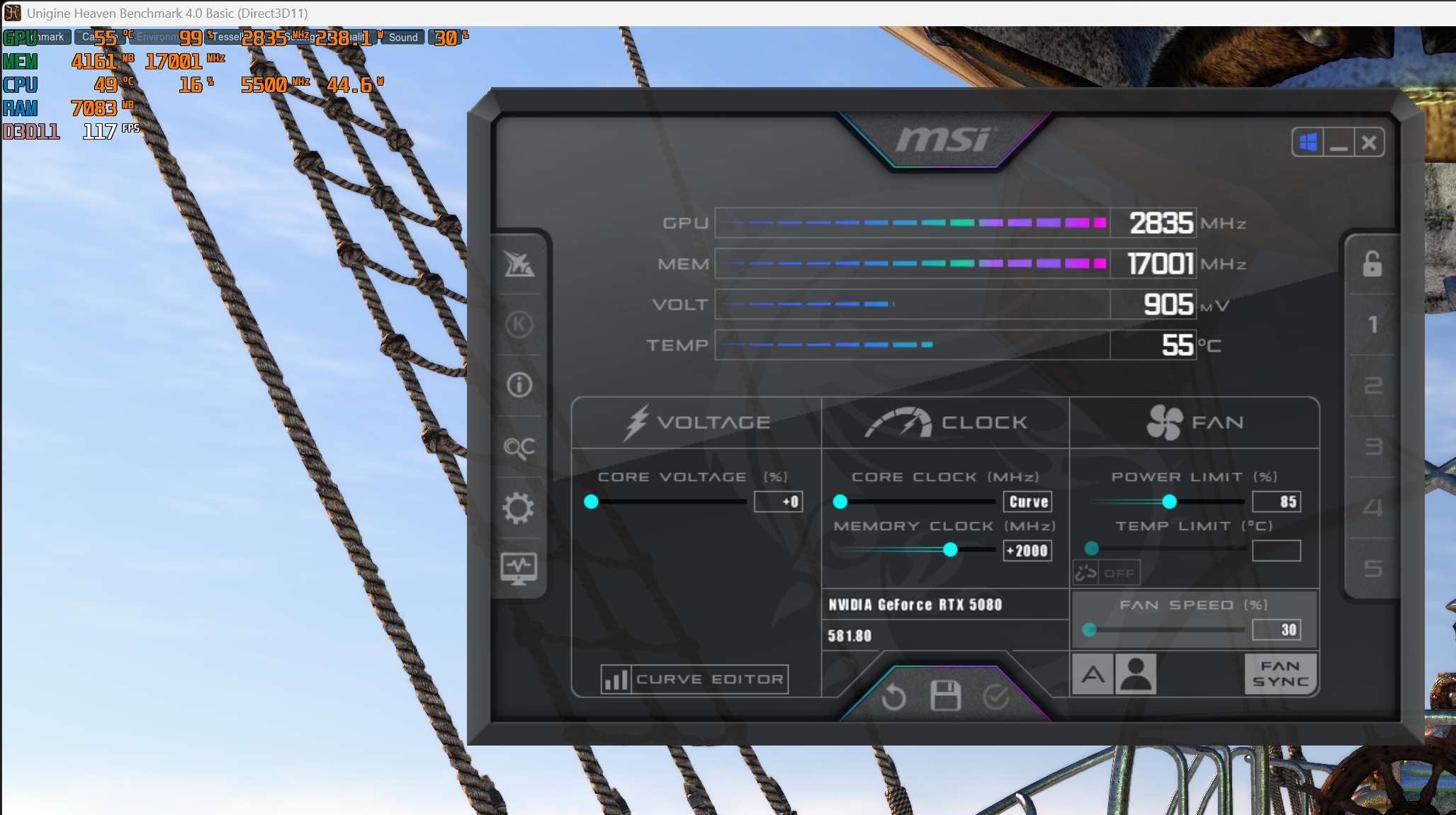Viewport: 1456px width, 815px height.
Task: Click the driver version 581.80 text
Action: [850, 636]
